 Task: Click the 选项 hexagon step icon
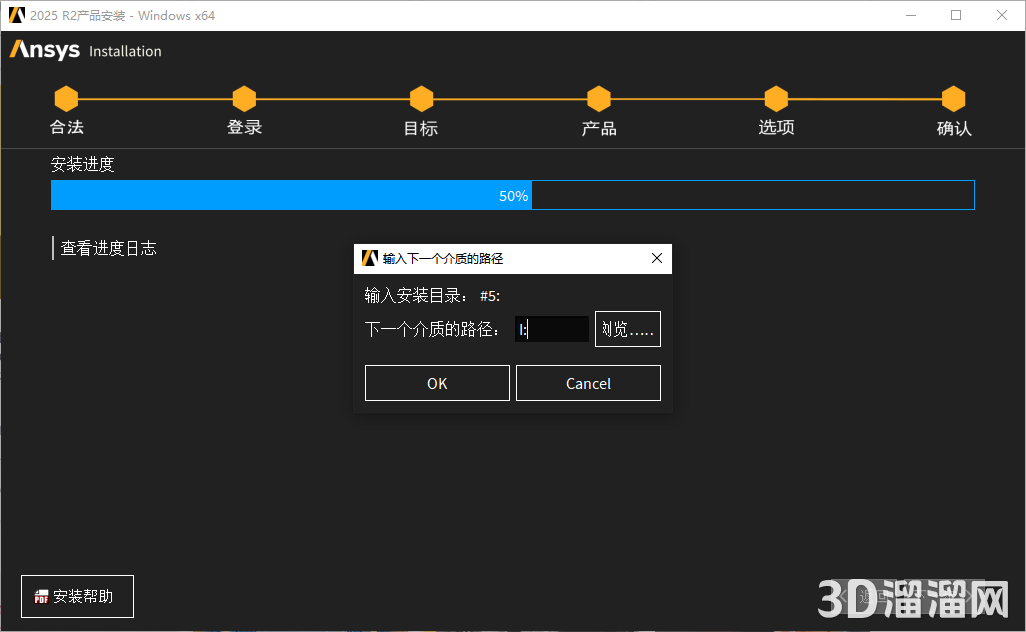click(776, 98)
